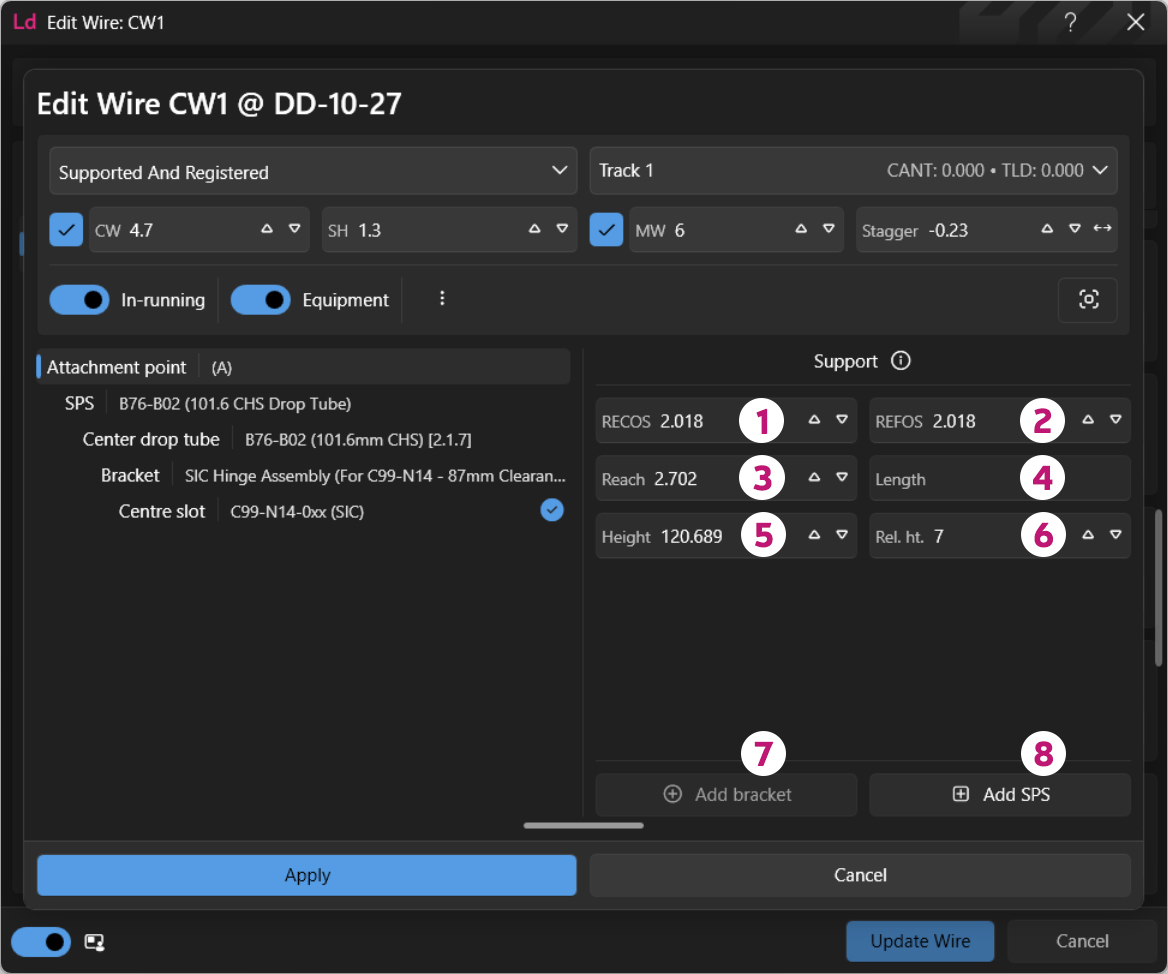Decrease RECOS value with down arrow
1168x974 pixels.
(x=842, y=420)
